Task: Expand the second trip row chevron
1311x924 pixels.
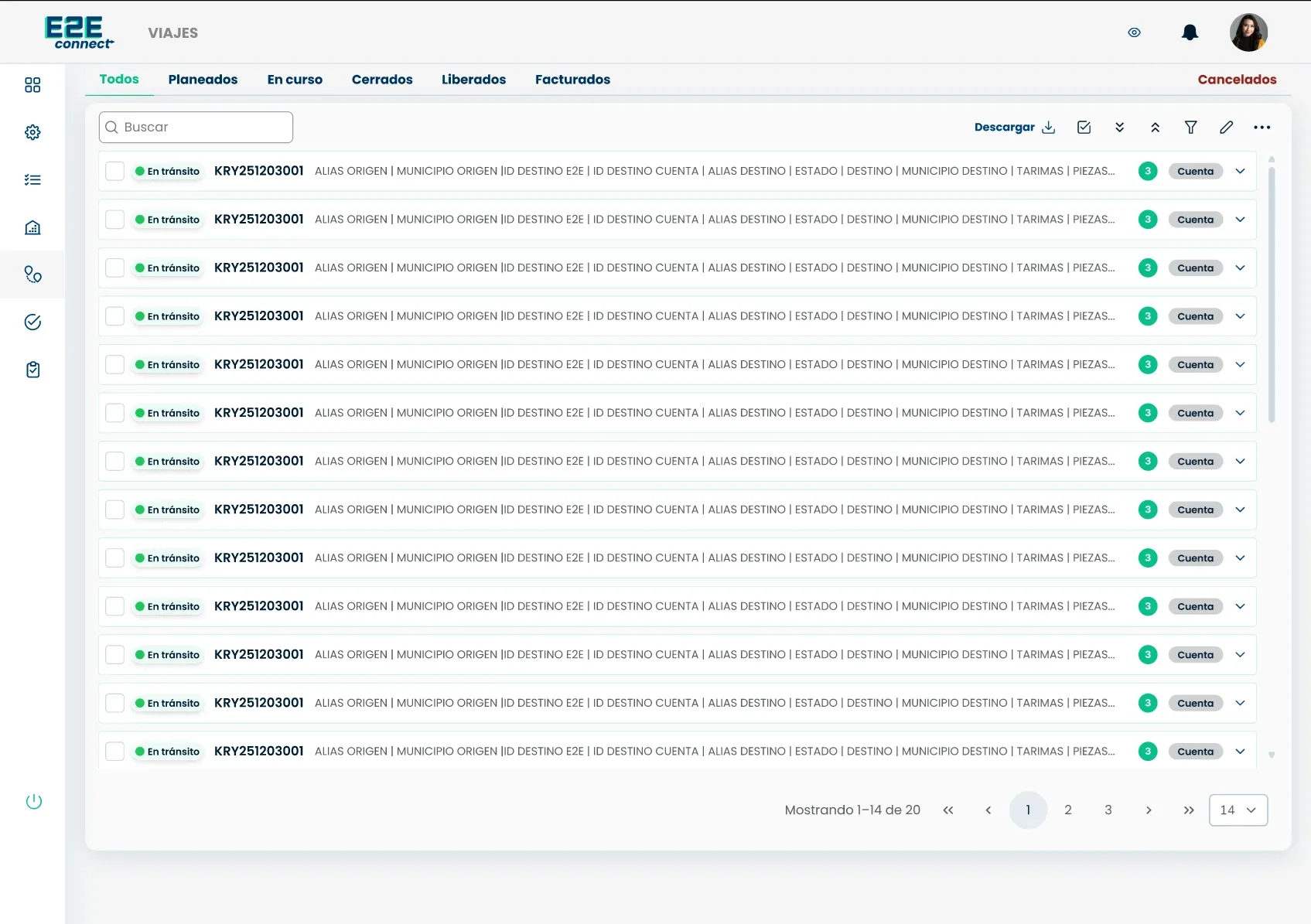Action: [x=1241, y=220]
